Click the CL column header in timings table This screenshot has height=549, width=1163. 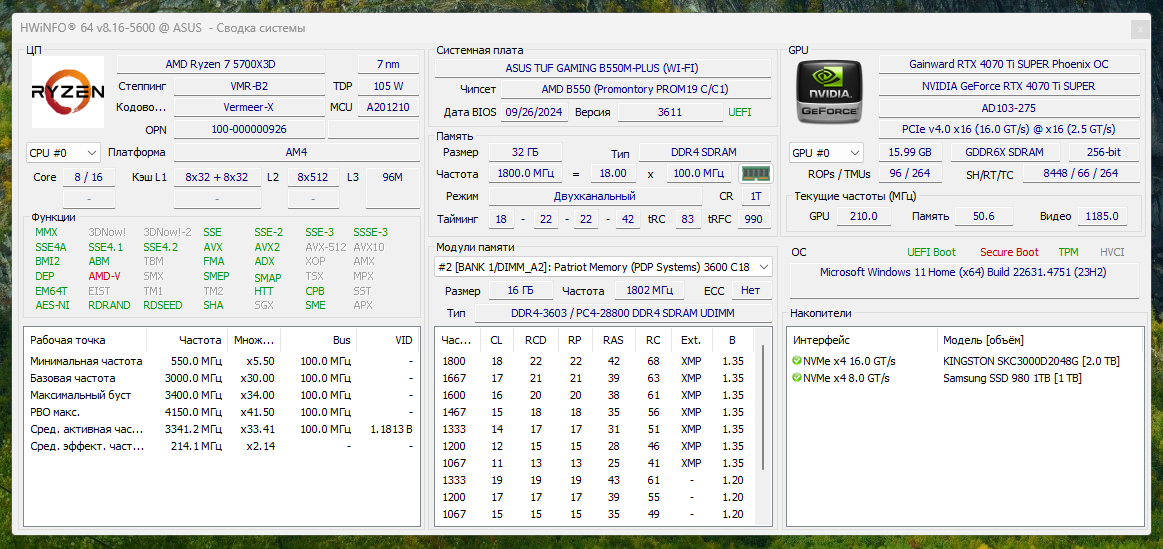(495, 340)
